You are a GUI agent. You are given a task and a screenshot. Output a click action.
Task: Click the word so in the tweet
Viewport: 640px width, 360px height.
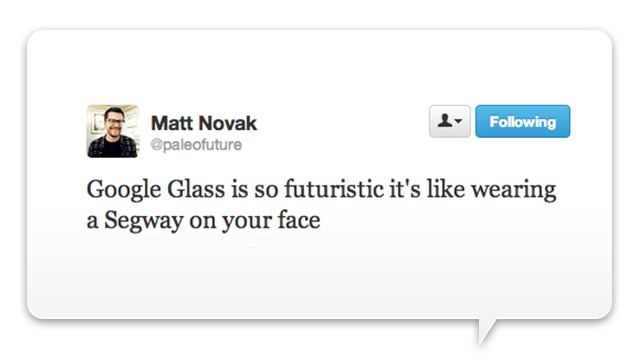click(x=266, y=191)
